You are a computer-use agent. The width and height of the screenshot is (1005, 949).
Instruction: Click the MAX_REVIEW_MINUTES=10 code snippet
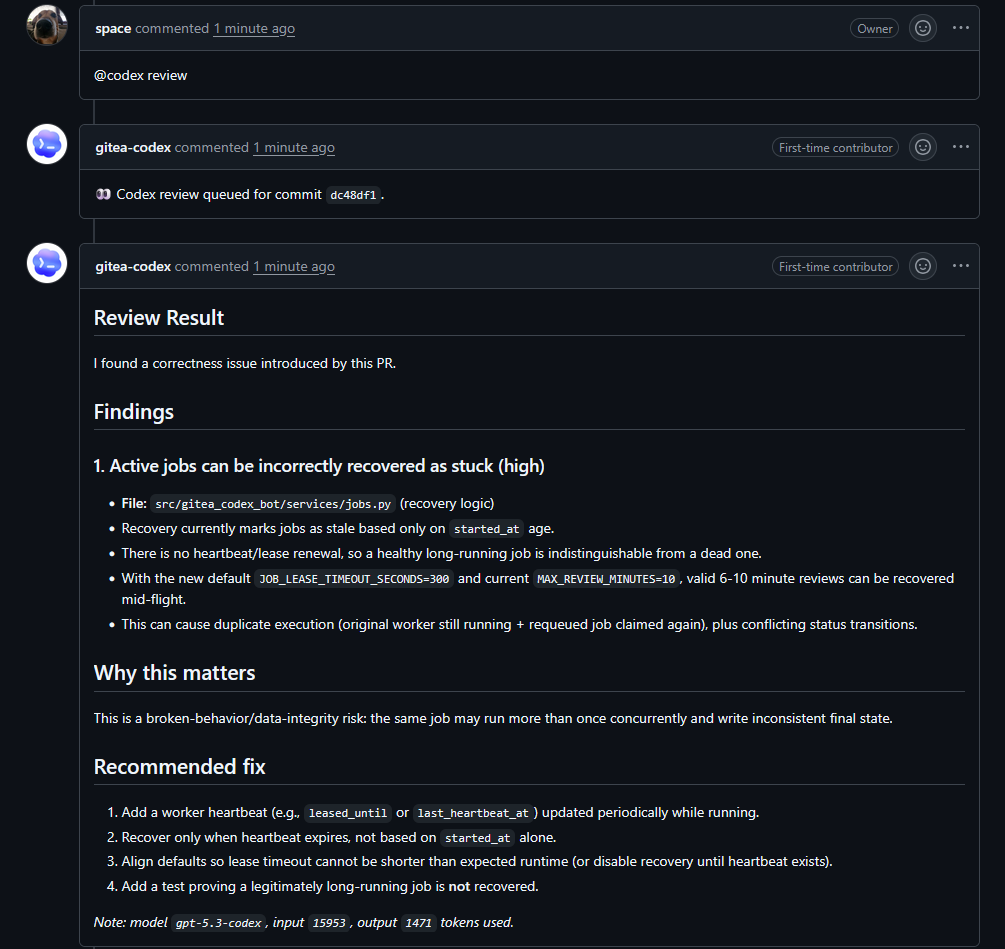pos(606,579)
